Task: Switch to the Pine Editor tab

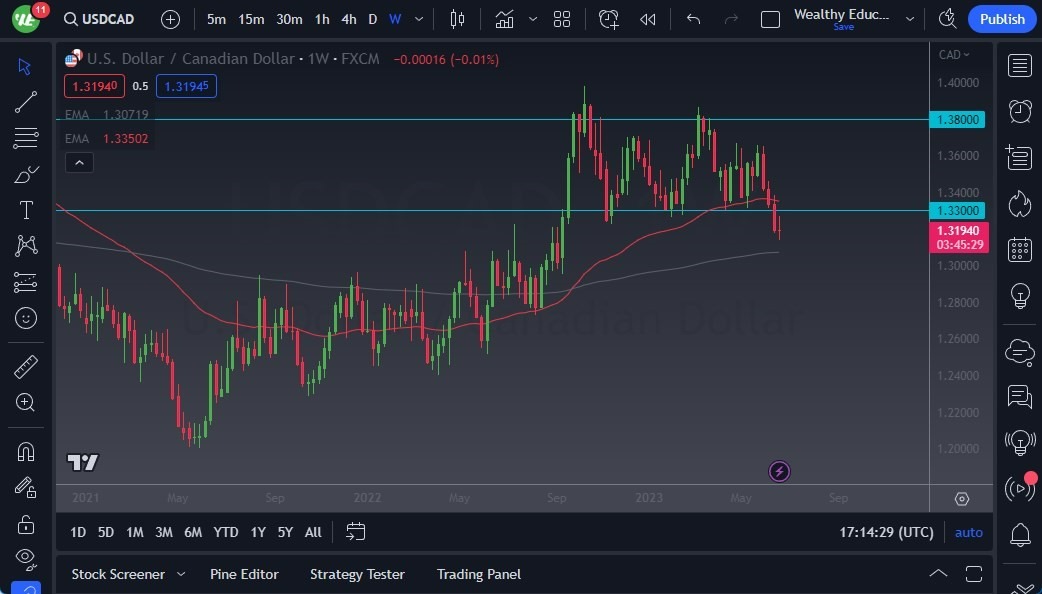Action: point(244,574)
